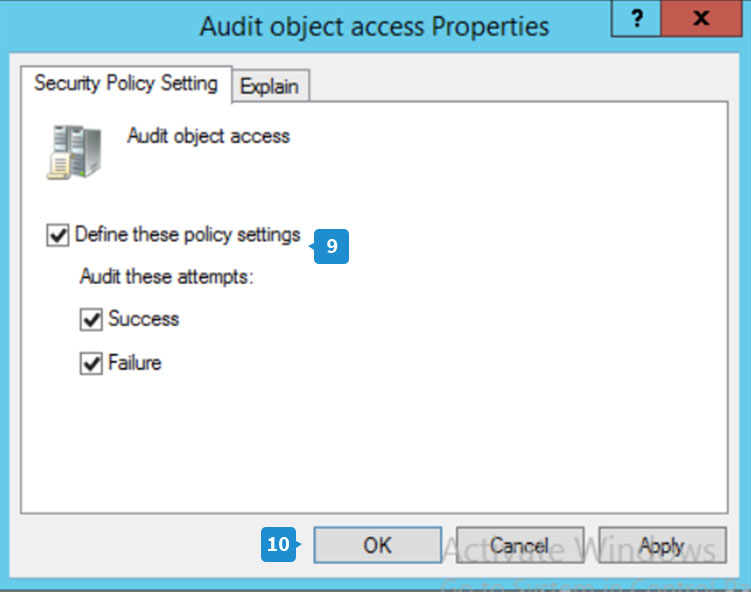Click the dialog title bar text
Viewport: 751px width, 592px height.
tap(374, 26)
